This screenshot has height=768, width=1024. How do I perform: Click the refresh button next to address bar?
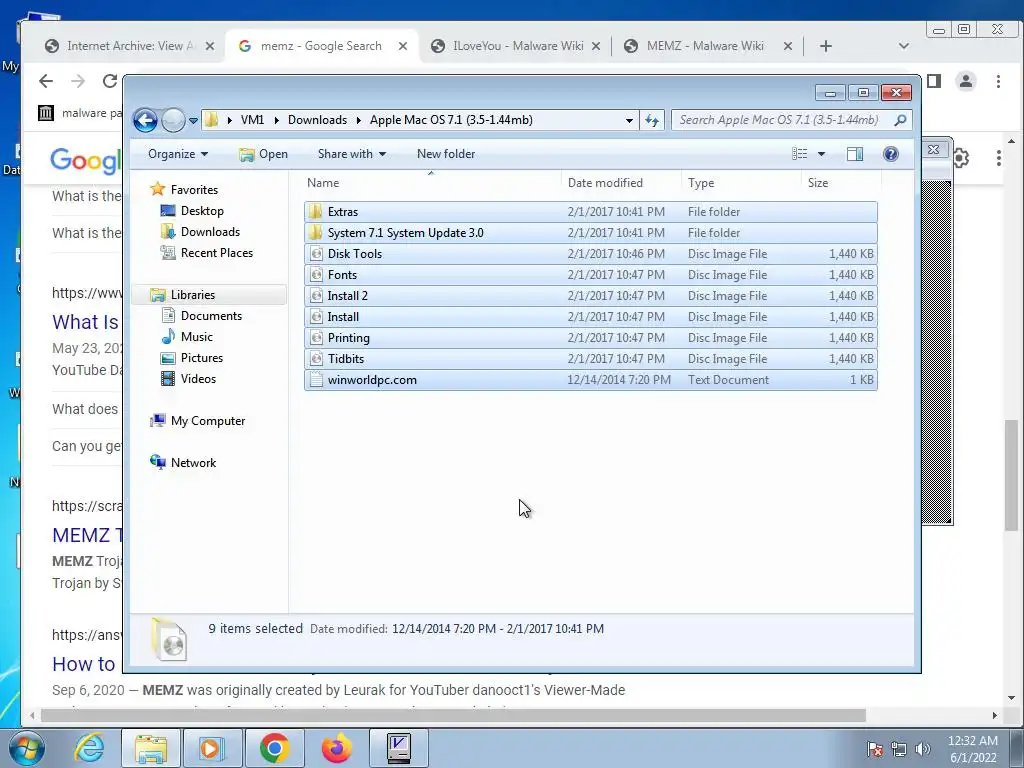[x=652, y=120]
